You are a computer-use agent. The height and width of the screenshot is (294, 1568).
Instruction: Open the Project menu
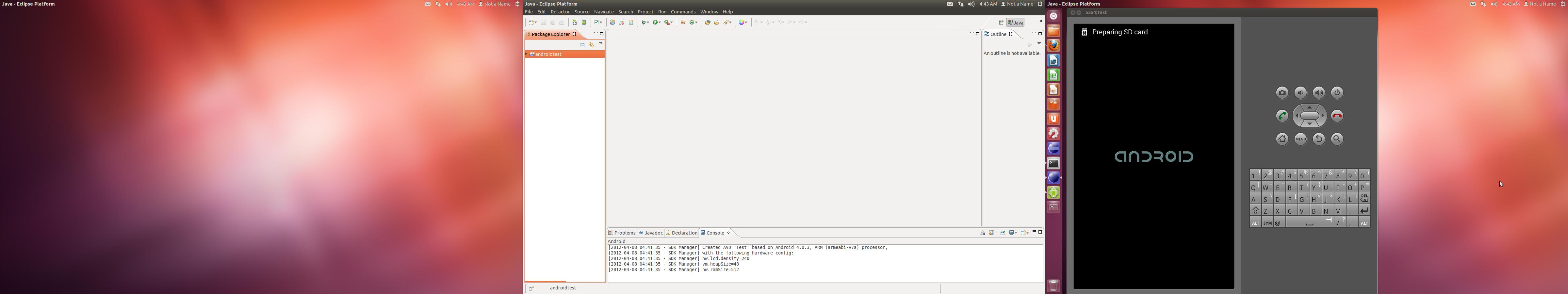coord(645,11)
